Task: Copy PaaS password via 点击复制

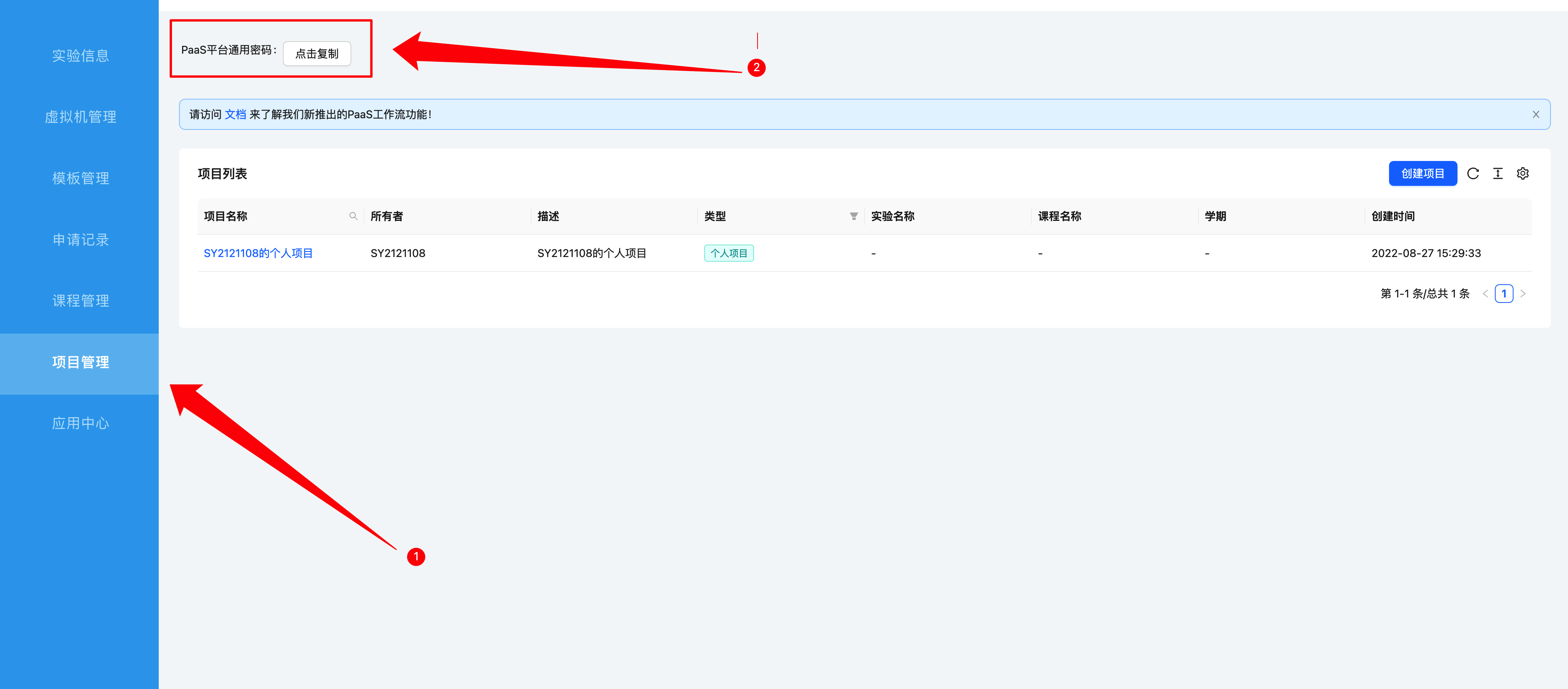Action: point(317,54)
